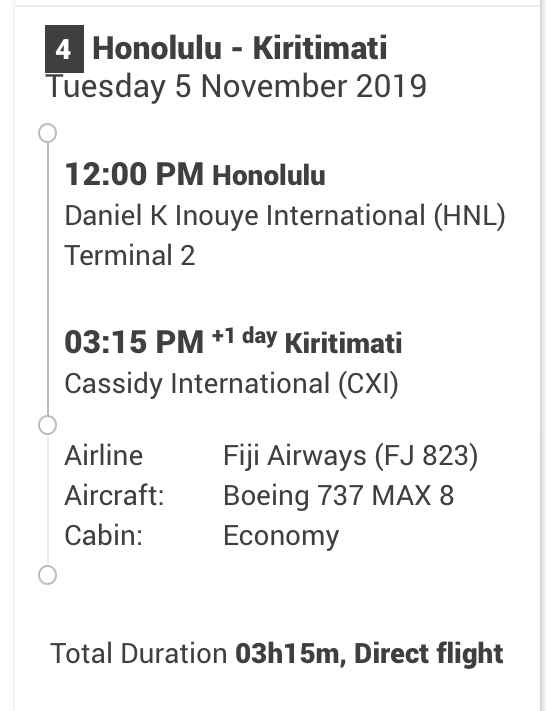Click the Kiritimati arrival city name

pyautogui.click(x=343, y=343)
